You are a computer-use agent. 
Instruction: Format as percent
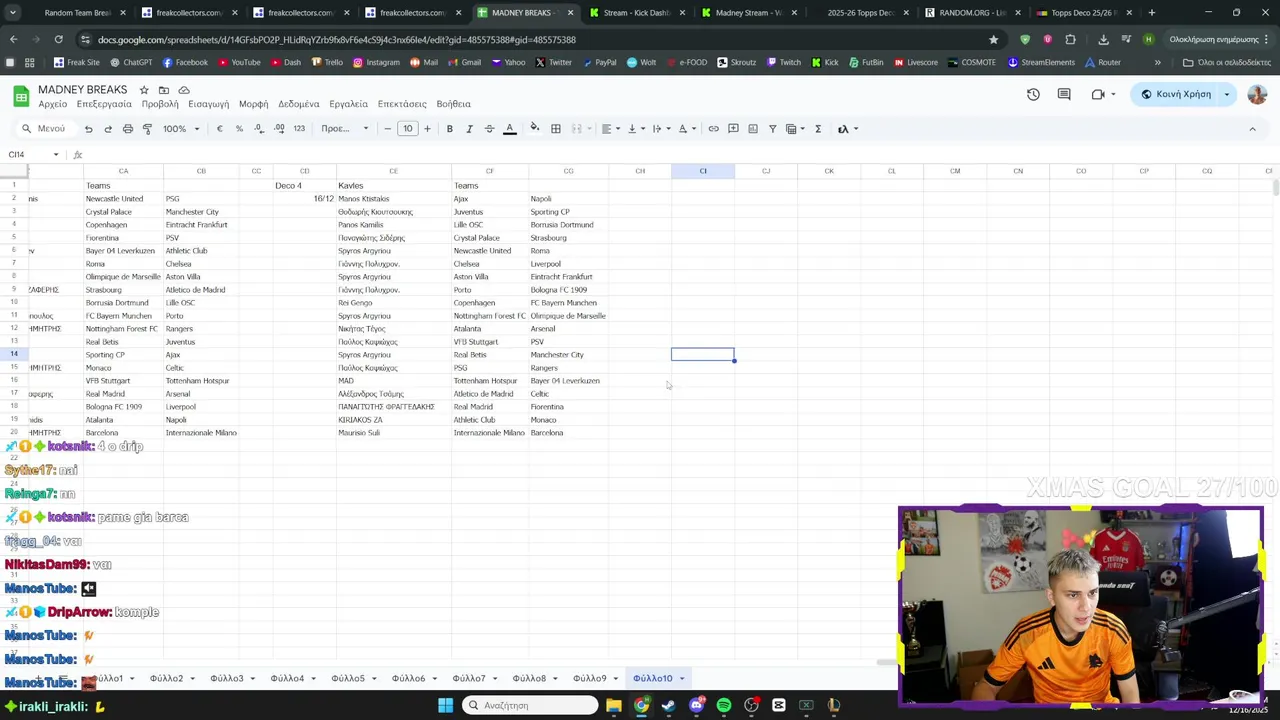tap(239, 129)
